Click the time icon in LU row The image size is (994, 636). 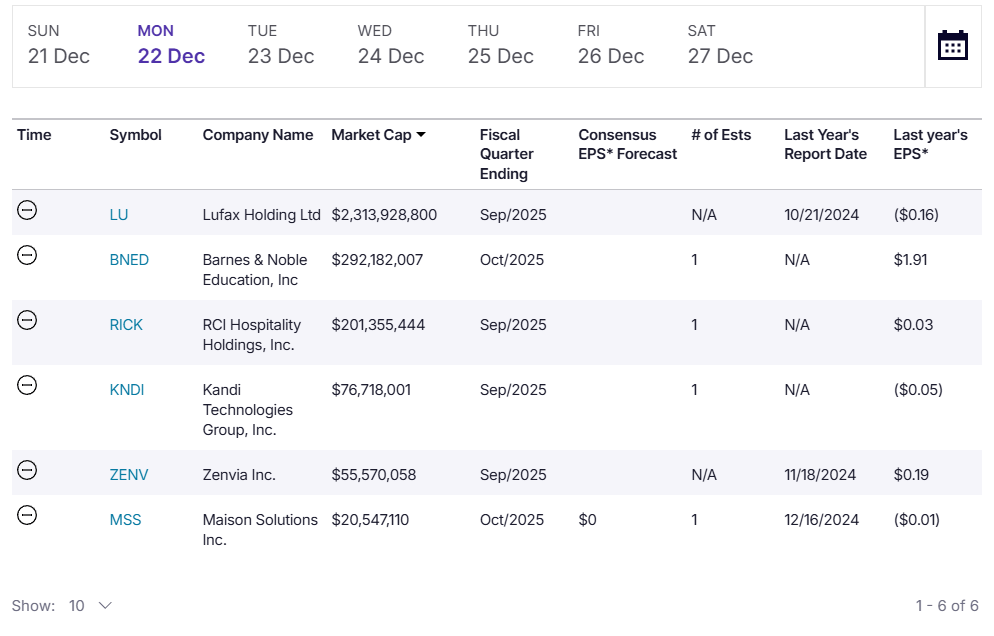(28, 210)
